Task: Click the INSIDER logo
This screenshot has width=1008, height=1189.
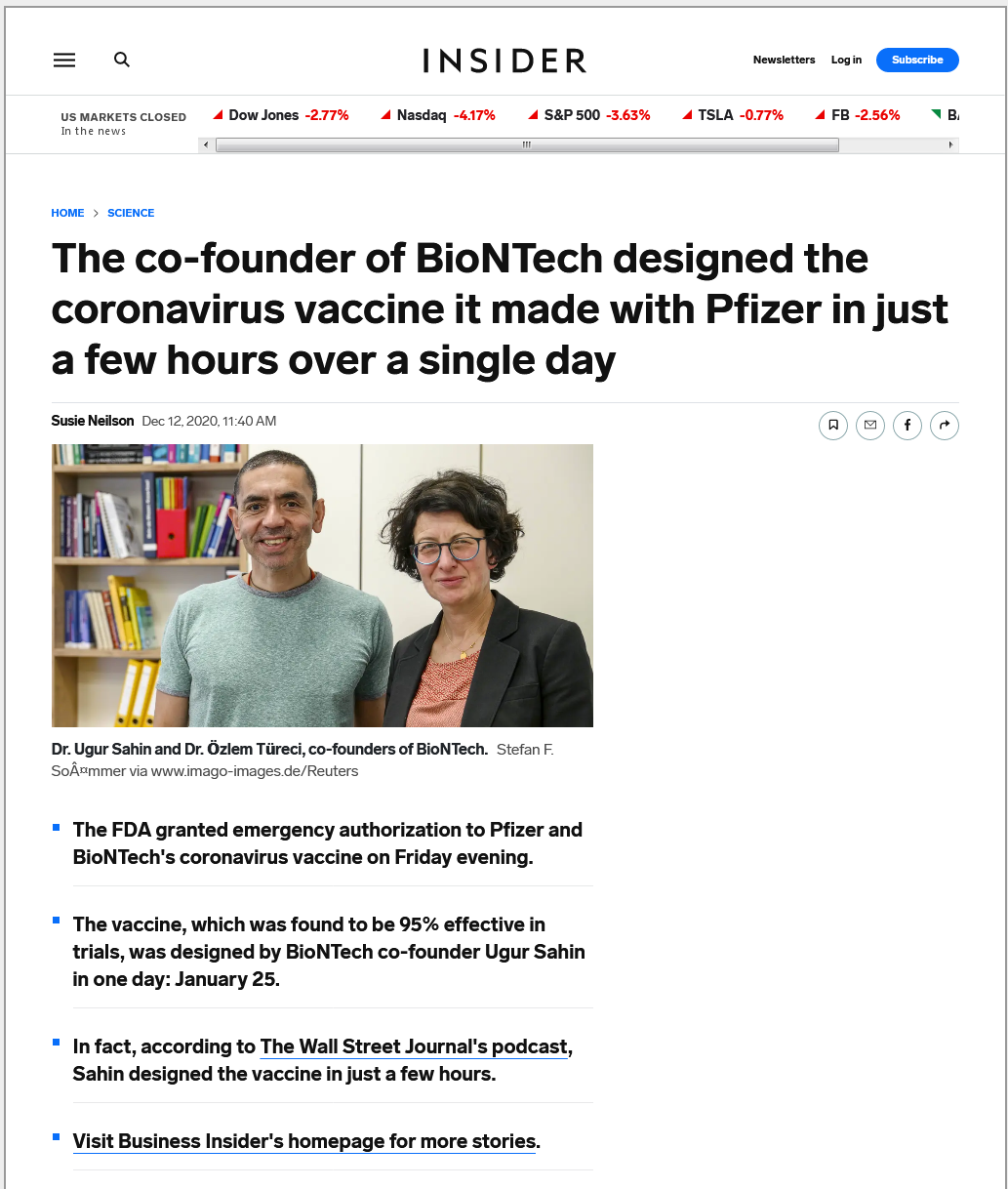Action: [504, 61]
